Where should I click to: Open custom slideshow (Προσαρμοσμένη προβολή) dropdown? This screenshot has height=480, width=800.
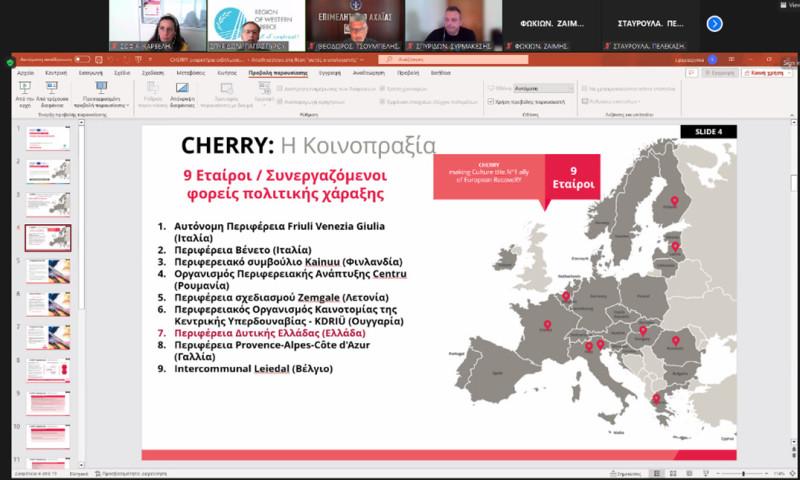pos(102,95)
